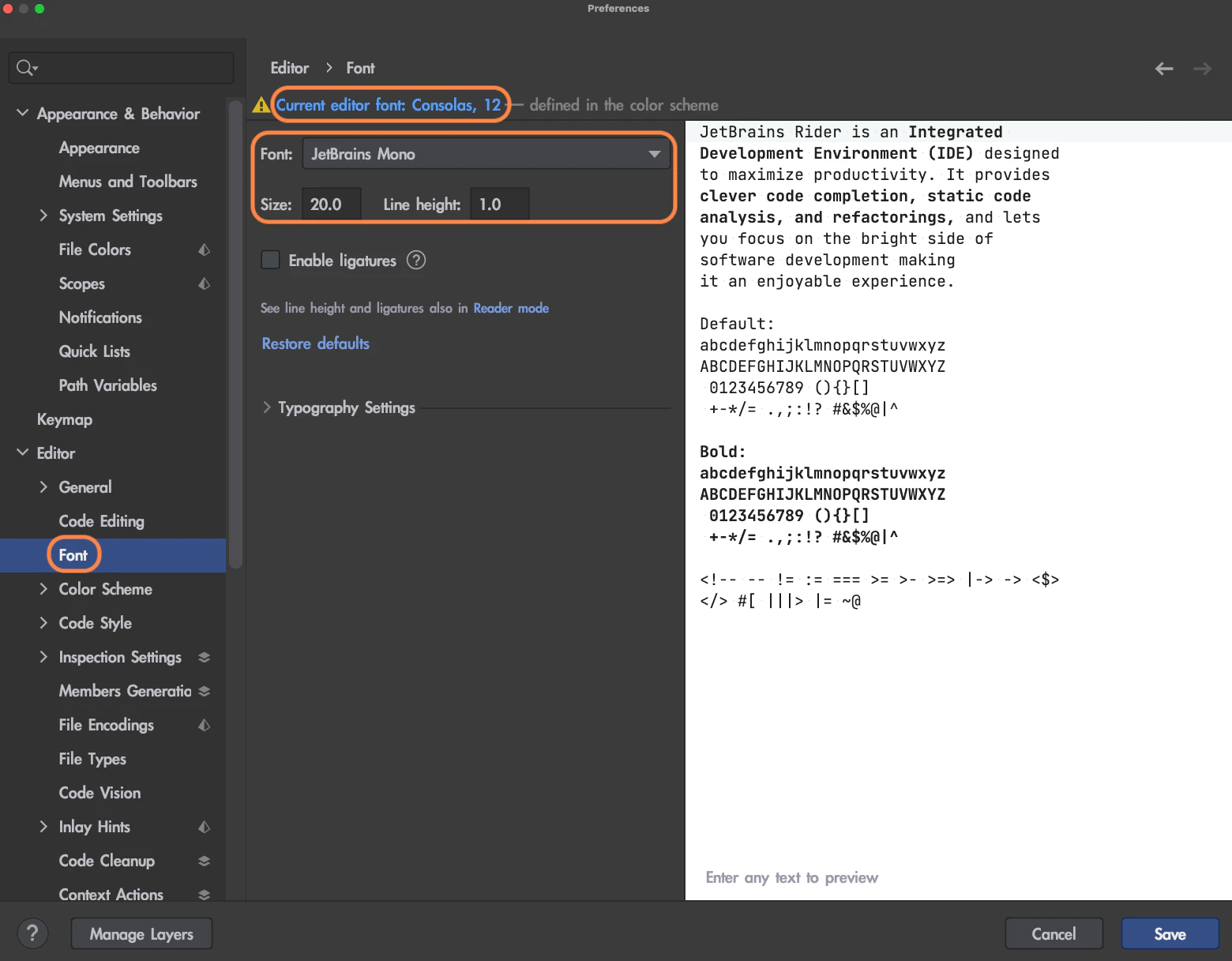1232x961 pixels.
Task: Click the layer icon beside File Colors
Action: point(204,250)
